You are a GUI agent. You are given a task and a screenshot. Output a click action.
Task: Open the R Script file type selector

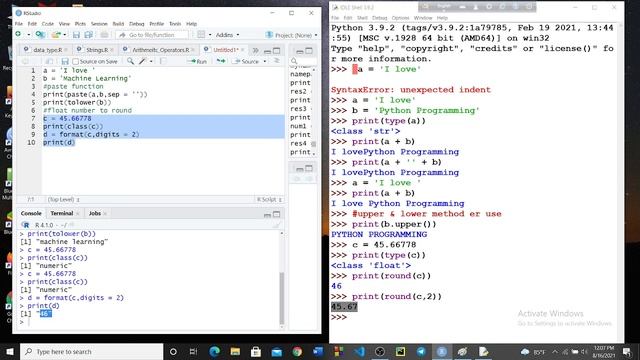[269, 200]
